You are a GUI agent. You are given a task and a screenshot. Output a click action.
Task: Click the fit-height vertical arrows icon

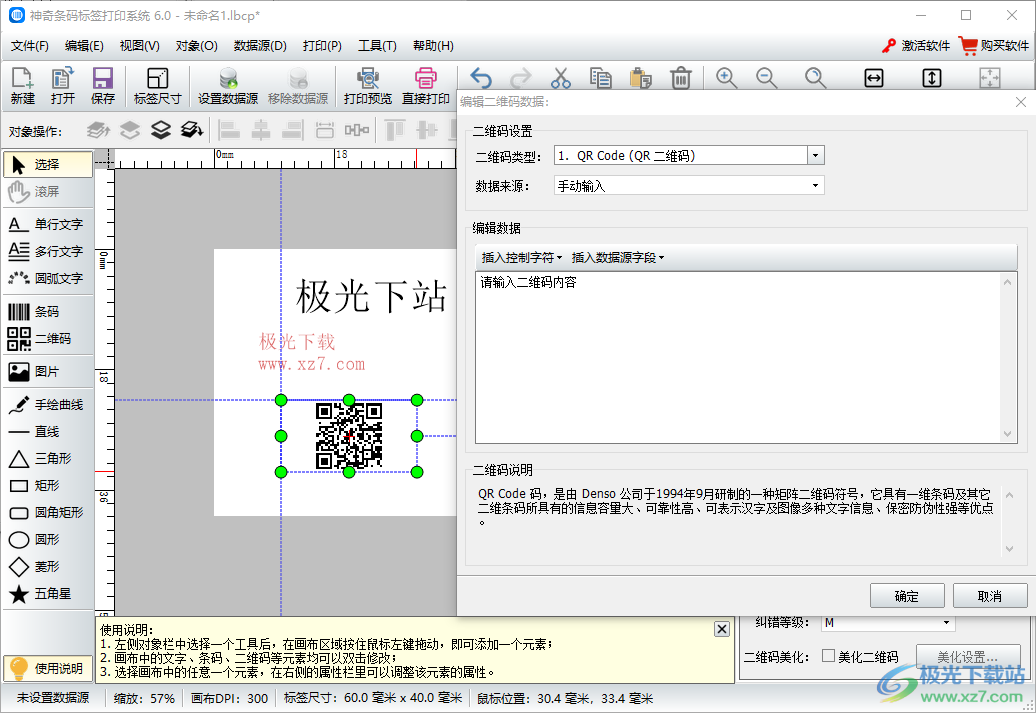click(932, 78)
